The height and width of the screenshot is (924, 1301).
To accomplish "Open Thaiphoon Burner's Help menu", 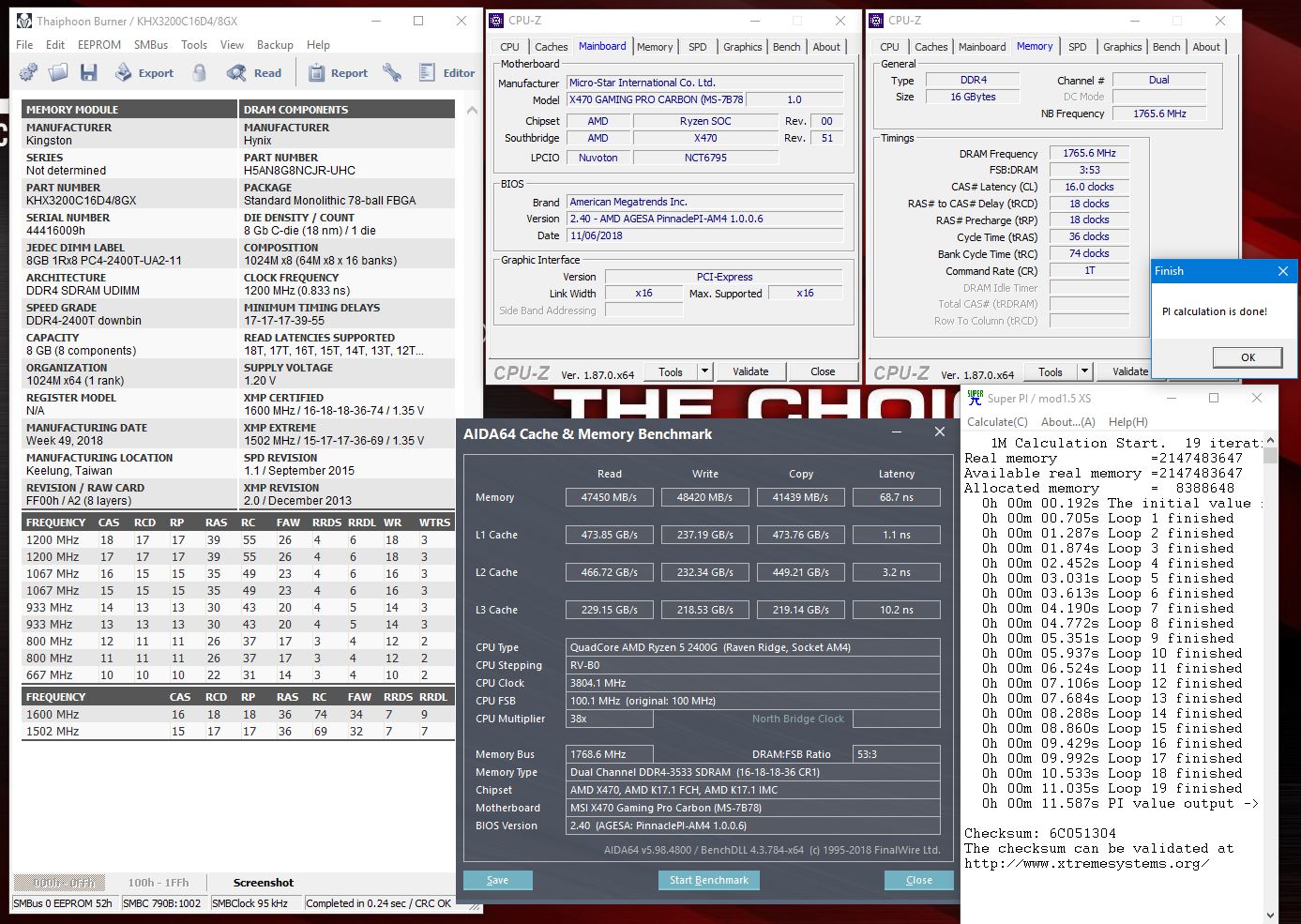I will 318,44.
